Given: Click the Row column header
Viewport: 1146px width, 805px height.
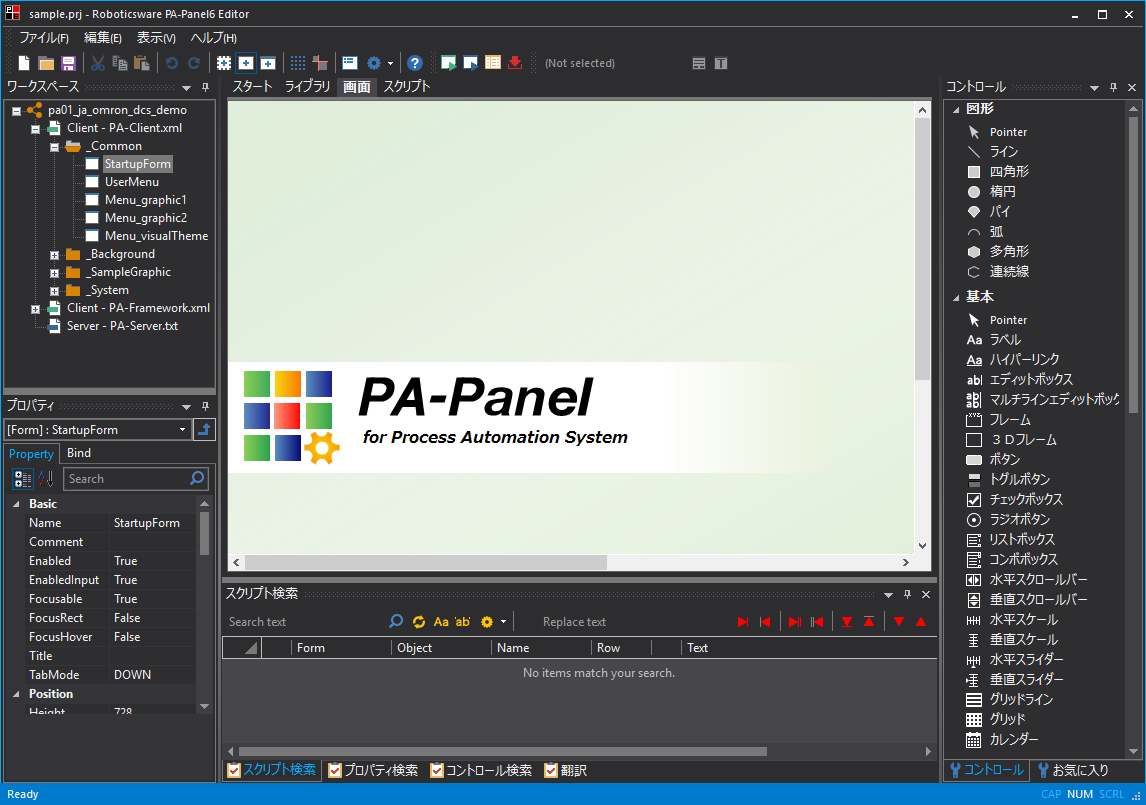Looking at the screenshot, I should click(x=621, y=648).
